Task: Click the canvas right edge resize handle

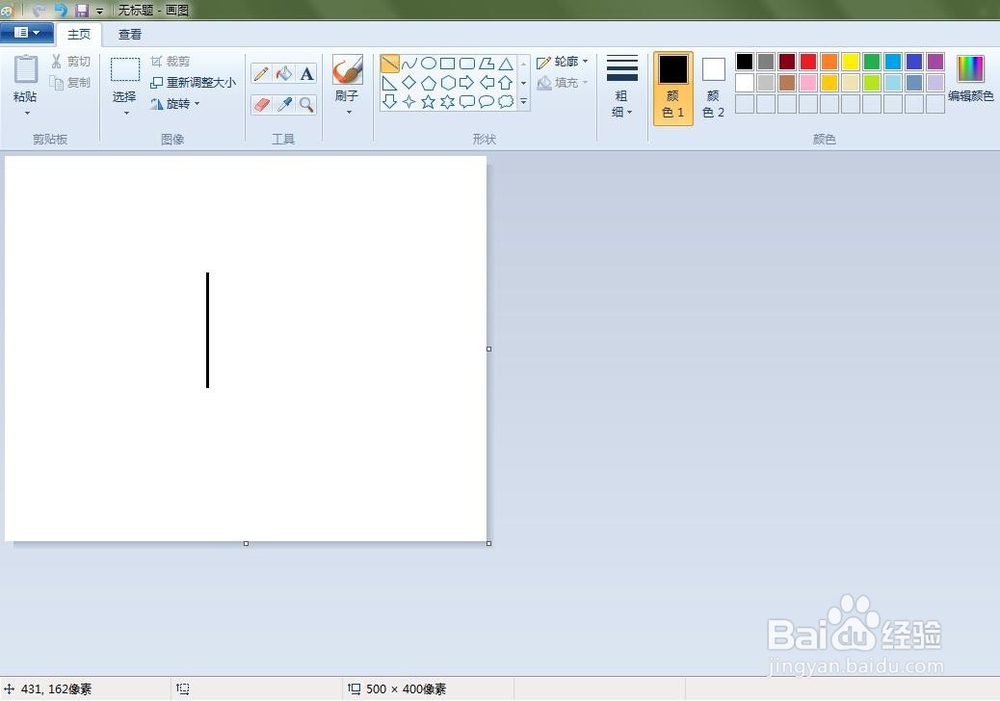Action: tap(489, 349)
